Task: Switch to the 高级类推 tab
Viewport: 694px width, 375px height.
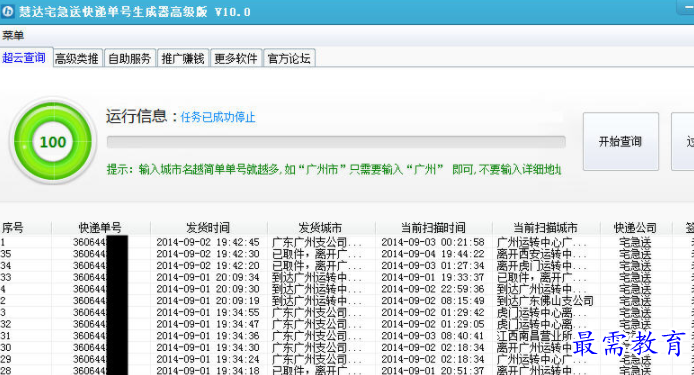Action: point(77,58)
